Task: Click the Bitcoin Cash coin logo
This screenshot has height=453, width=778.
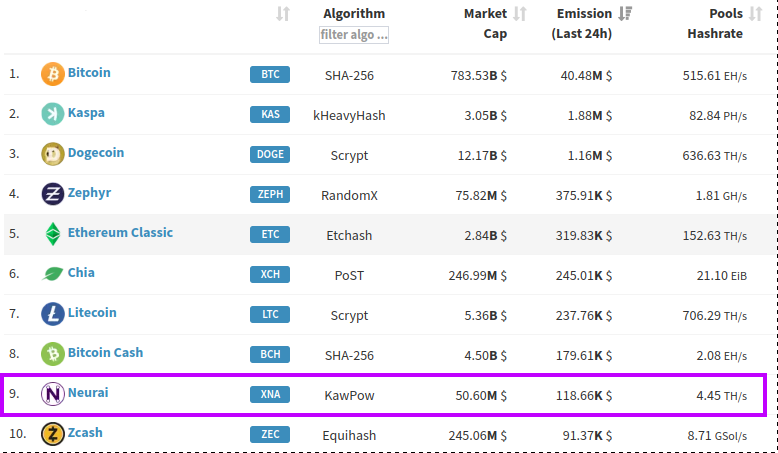Action: 53,354
